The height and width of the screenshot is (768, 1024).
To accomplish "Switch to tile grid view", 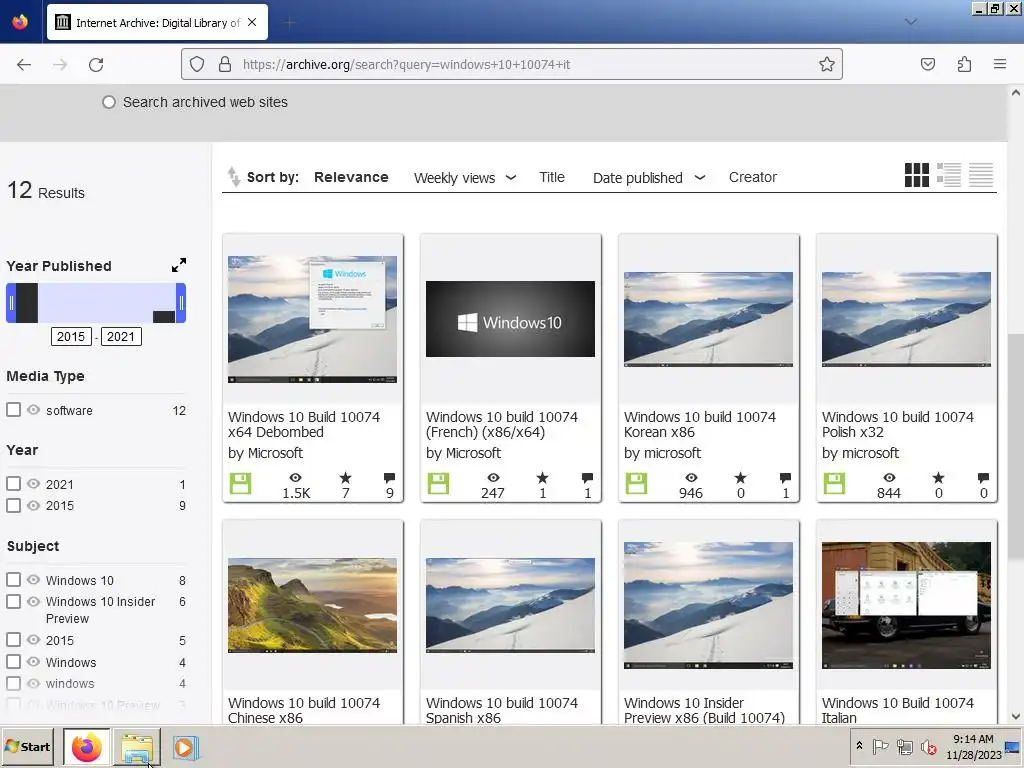I will click(917, 175).
